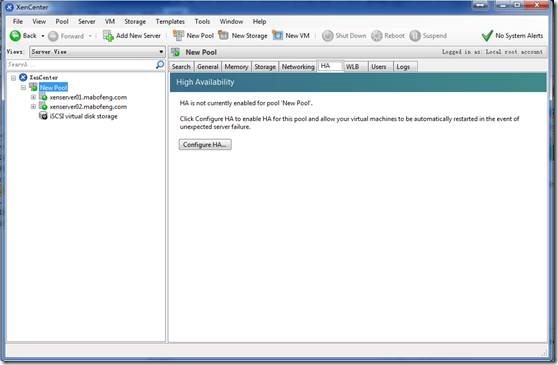Click the New VM toolbar icon
The image size is (558, 365).
pyautogui.click(x=278, y=35)
